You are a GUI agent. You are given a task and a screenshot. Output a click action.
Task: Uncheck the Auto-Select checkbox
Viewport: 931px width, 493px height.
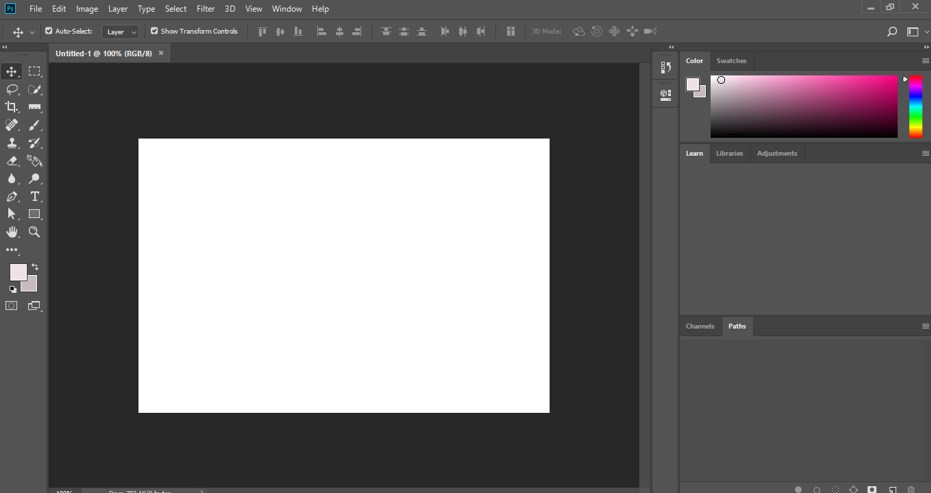pyautogui.click(x=49, y=31)
